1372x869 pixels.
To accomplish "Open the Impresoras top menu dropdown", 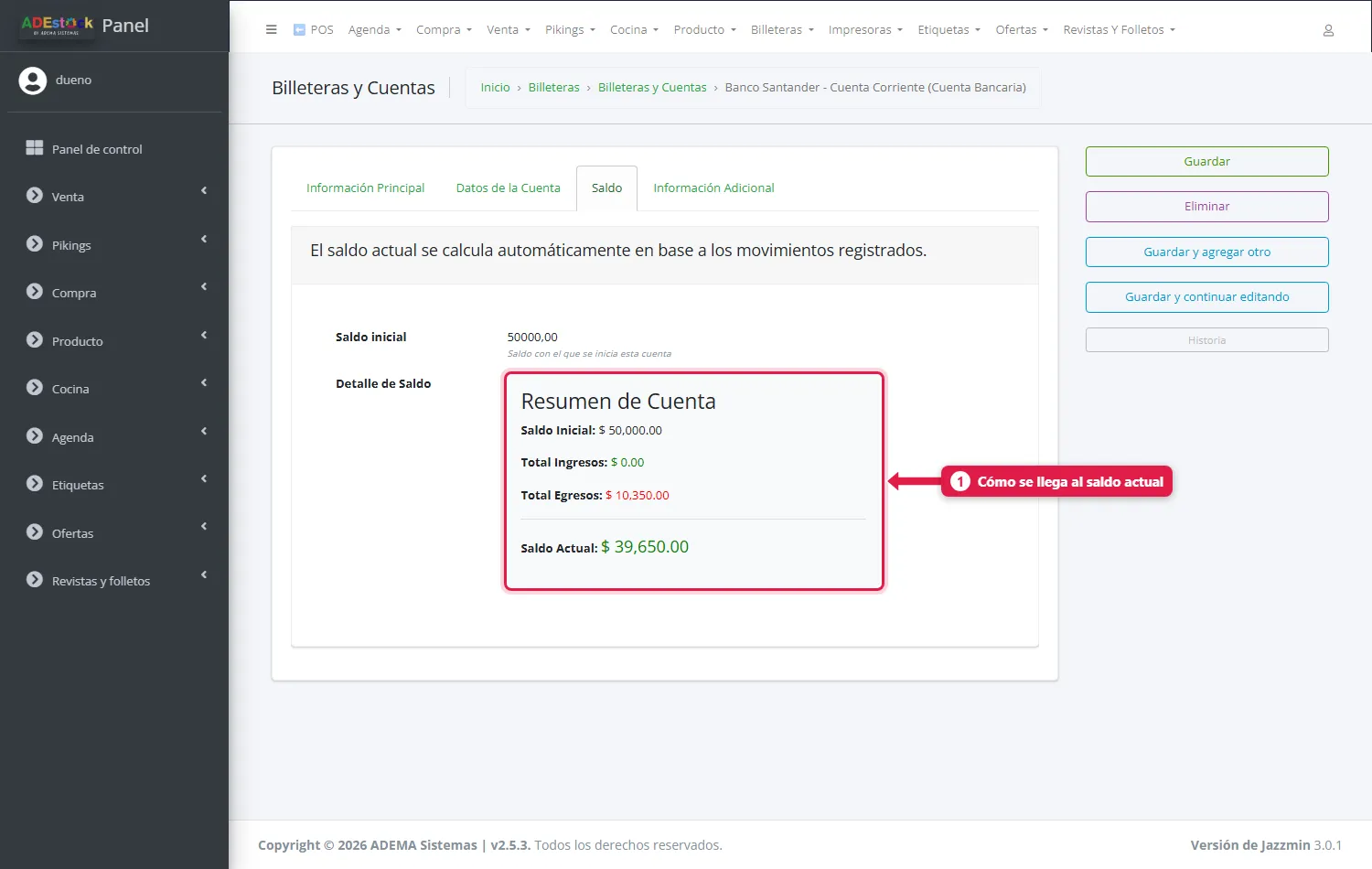I will (x=865, y=30).
